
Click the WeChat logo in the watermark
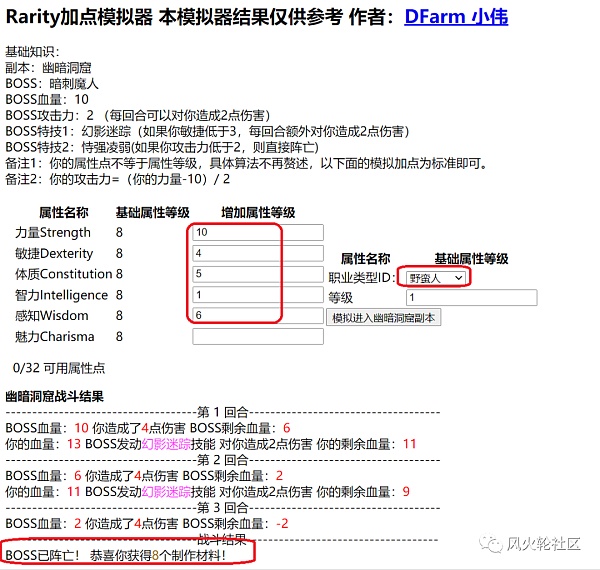coord(488,542)
